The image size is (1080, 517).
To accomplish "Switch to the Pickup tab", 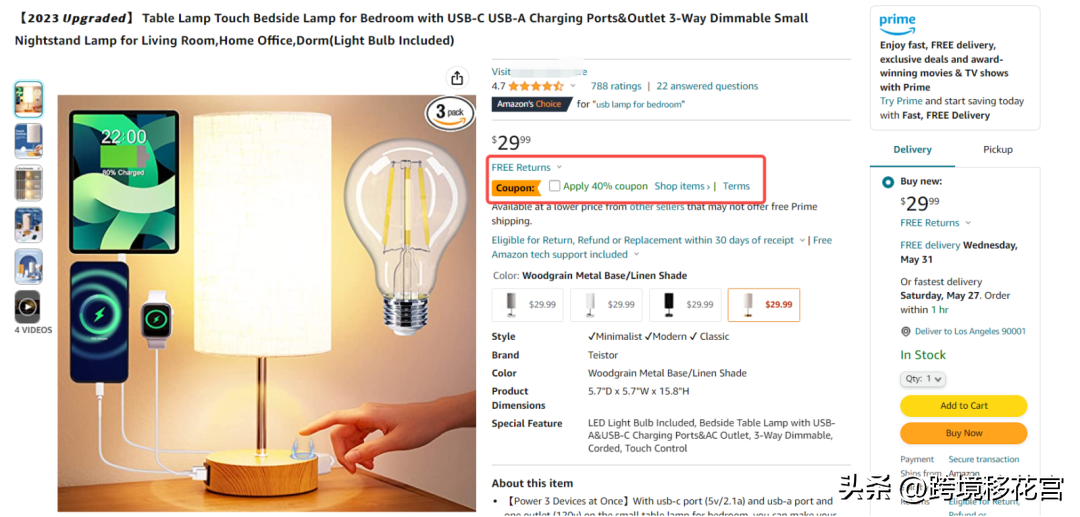I will (x=997, y=149).
